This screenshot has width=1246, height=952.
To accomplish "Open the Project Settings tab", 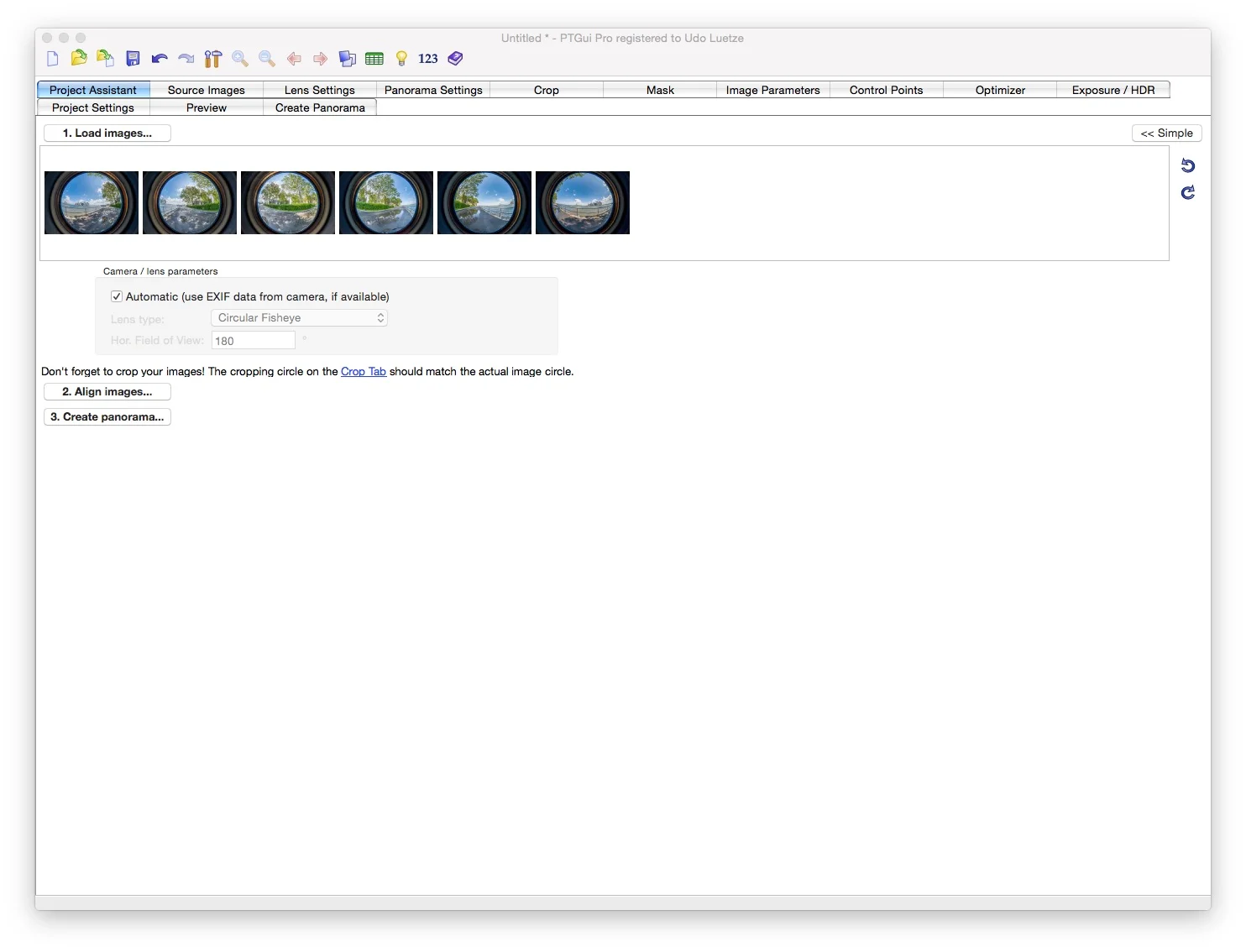I will pyautogui.click(x=93, y=107).
